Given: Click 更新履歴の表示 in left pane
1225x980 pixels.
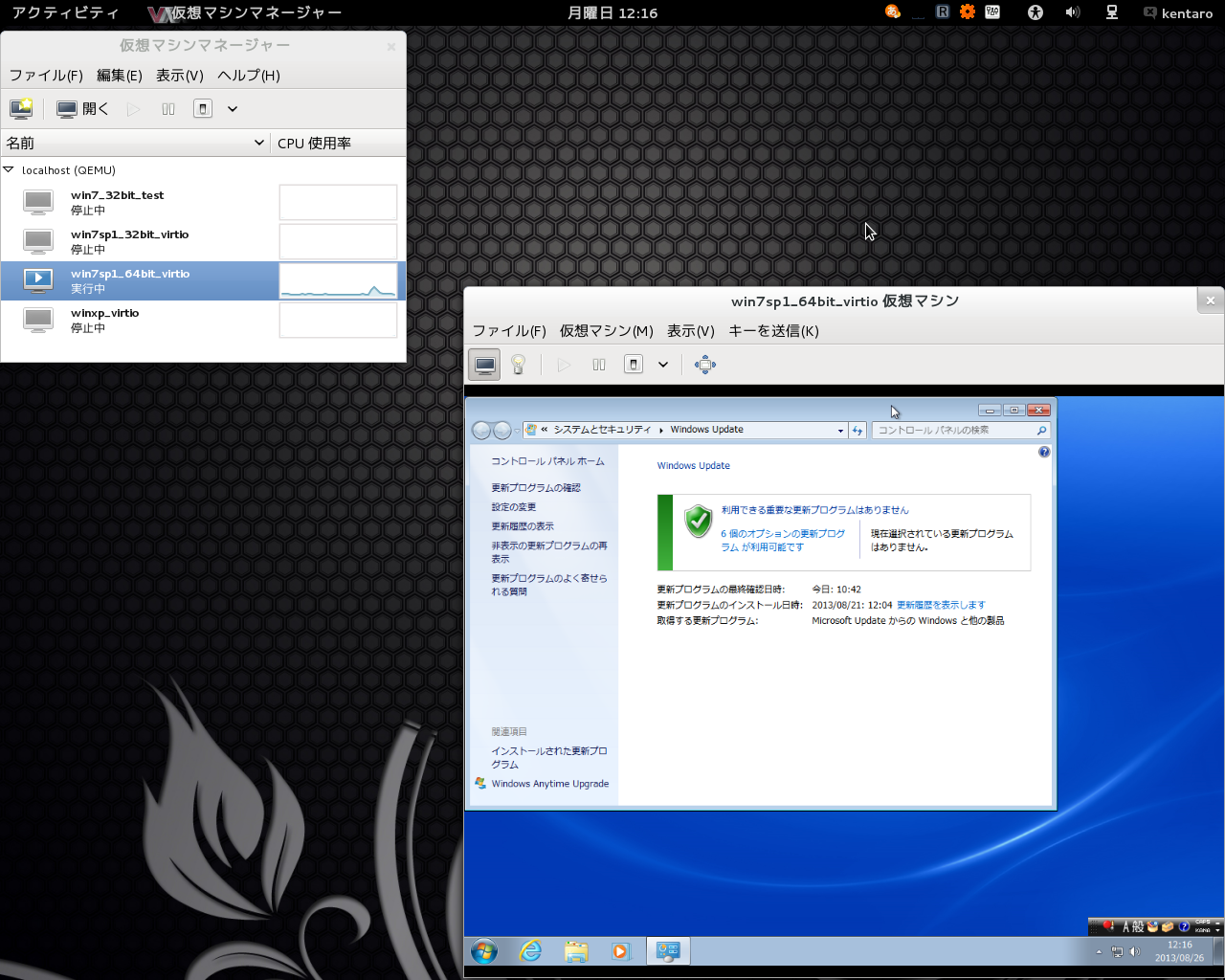Looking at the screenshot, I should pyautogui.click(x=523, y=526).
